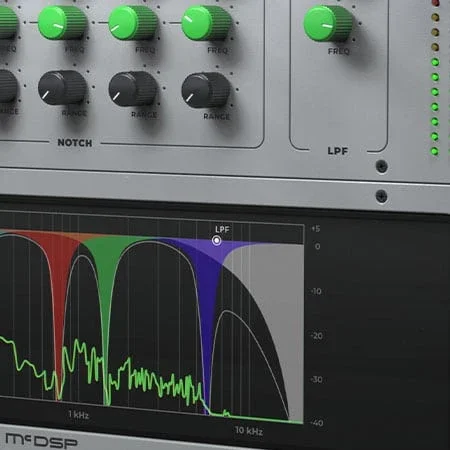Click the -10 scale label
The image size is (450, 450).
pyautogui.click(x=316, y=291)
